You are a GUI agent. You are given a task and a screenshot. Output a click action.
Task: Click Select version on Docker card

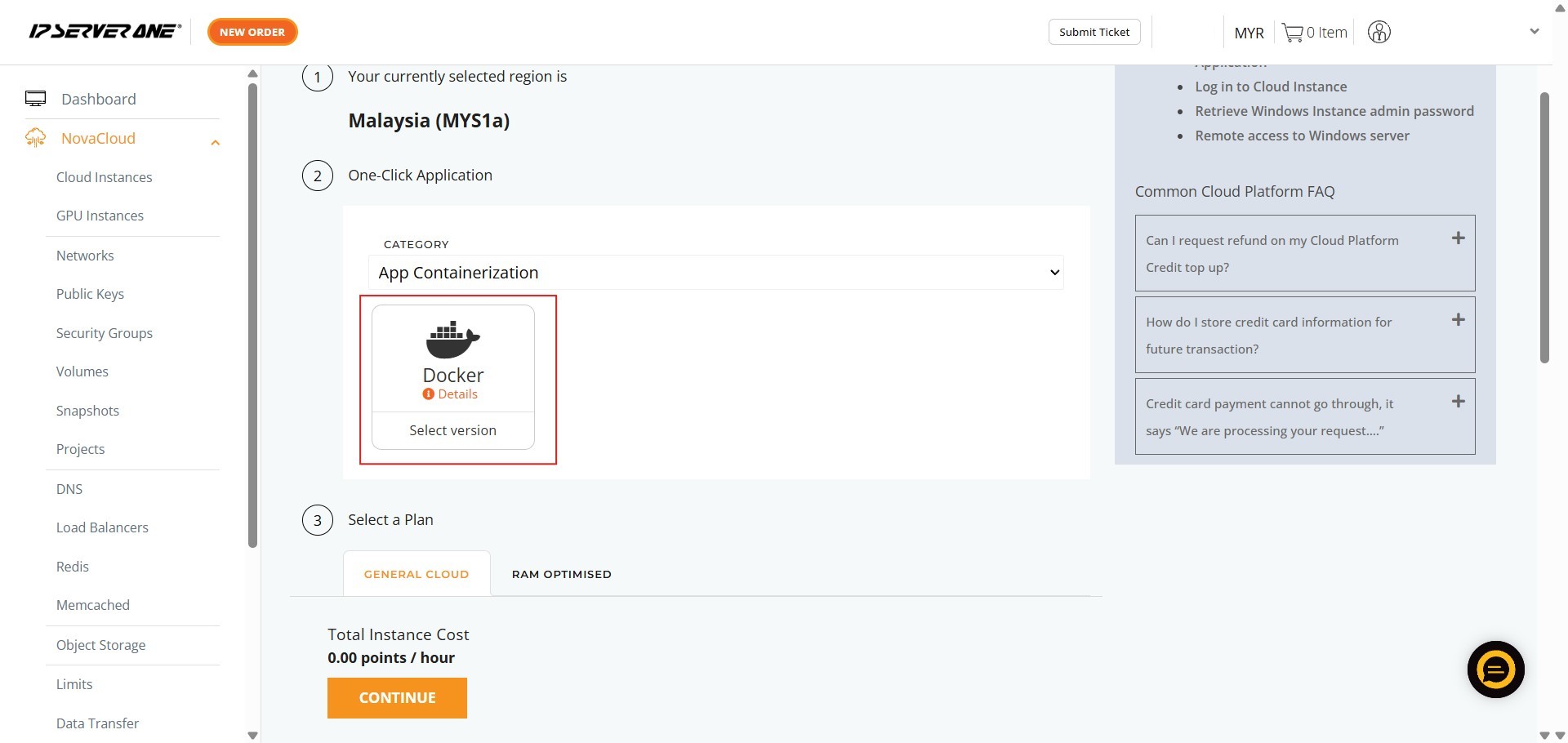point(452,430)
